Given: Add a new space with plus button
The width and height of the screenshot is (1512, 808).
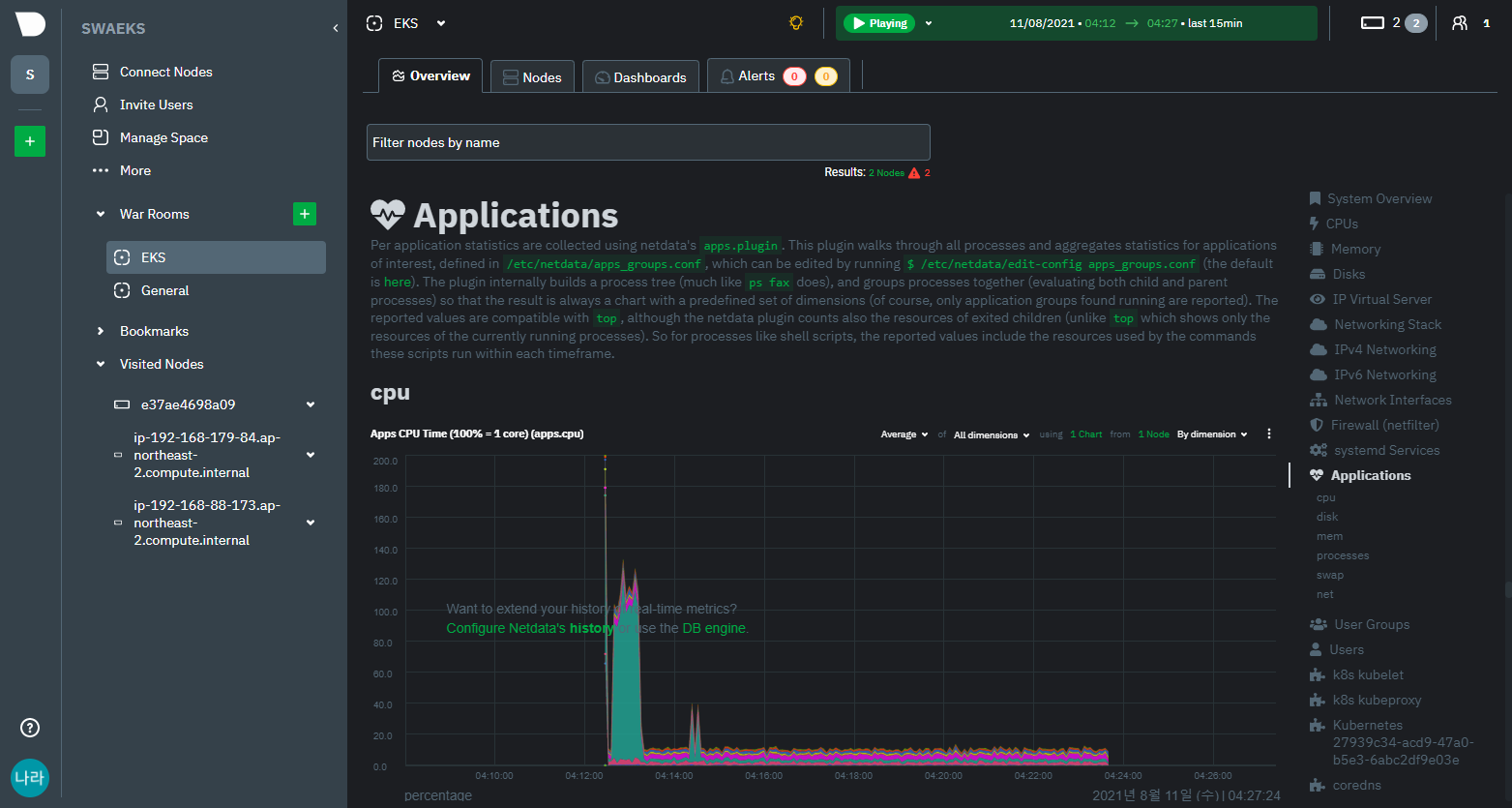Looking at the screenshot, I should click(x=30, y=141).
